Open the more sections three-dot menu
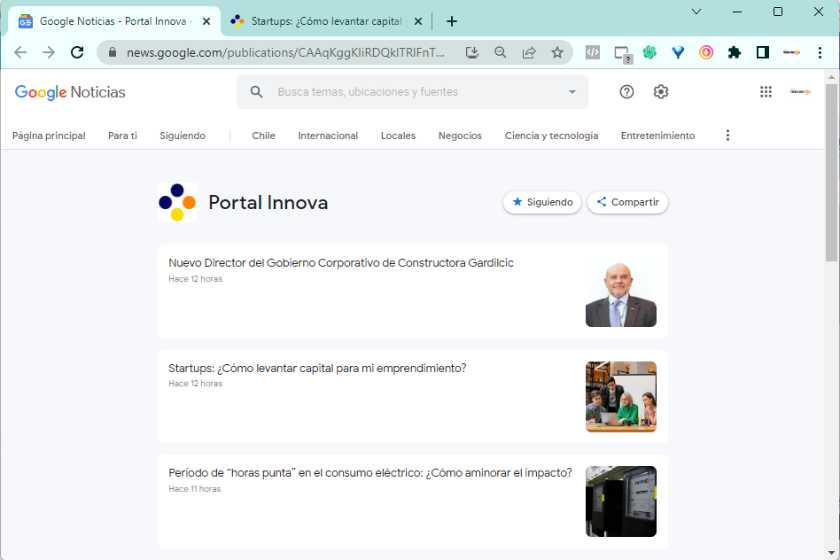This screenshot has height=560, width=840. click(x=727, y=135)
